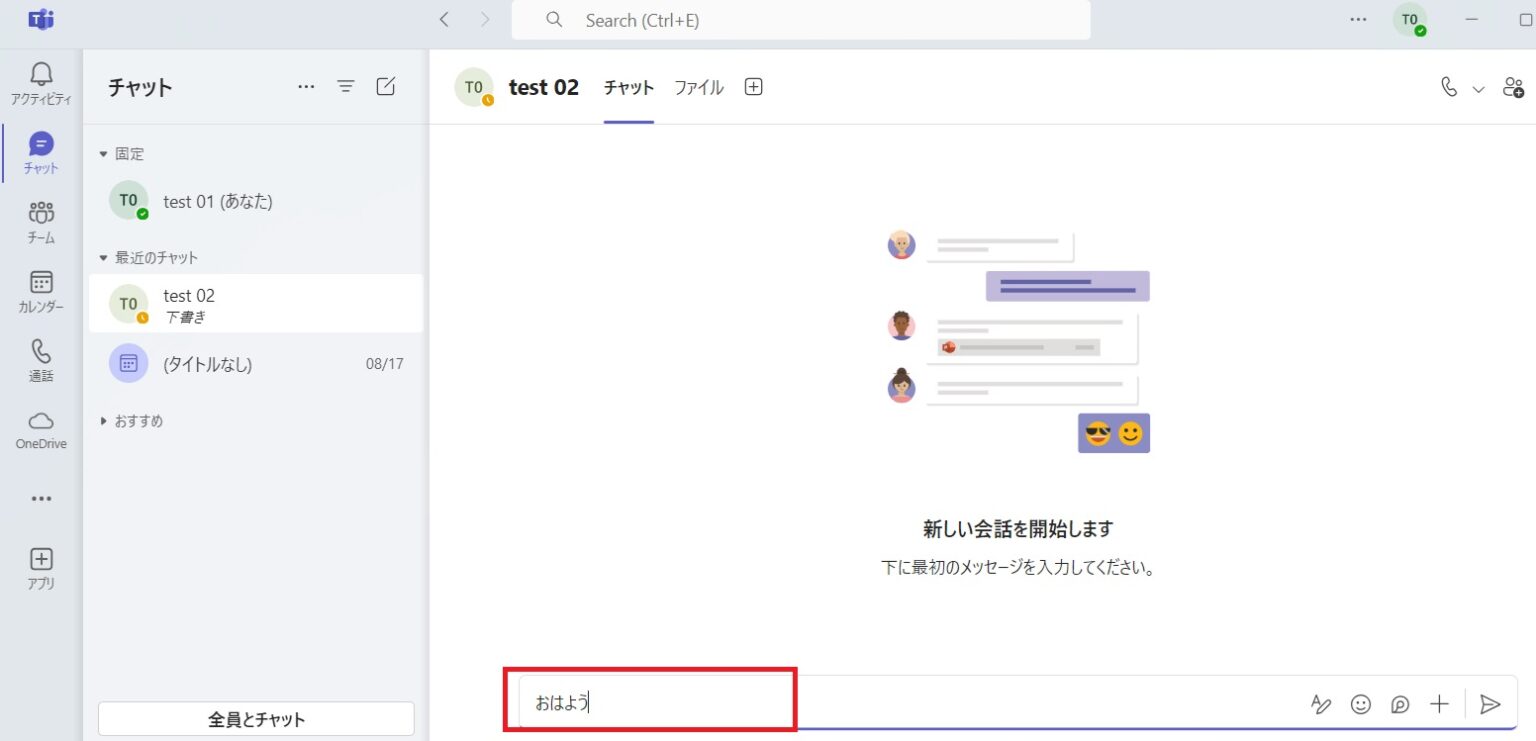Click the 全員とチャット button
Viewport: 1536px width, 741px height.
255,718
